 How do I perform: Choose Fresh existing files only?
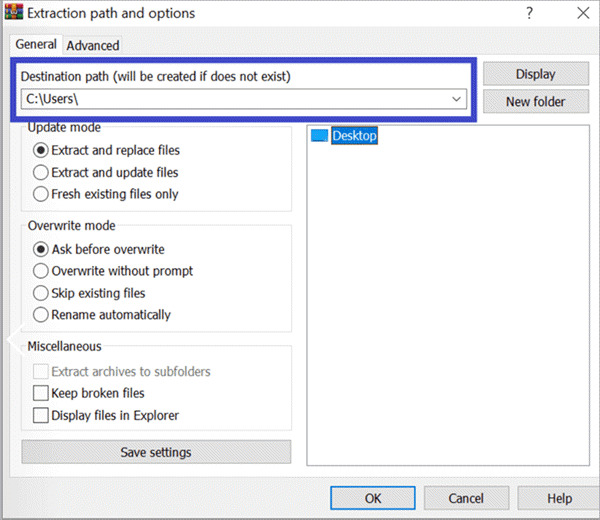(41, 194)
